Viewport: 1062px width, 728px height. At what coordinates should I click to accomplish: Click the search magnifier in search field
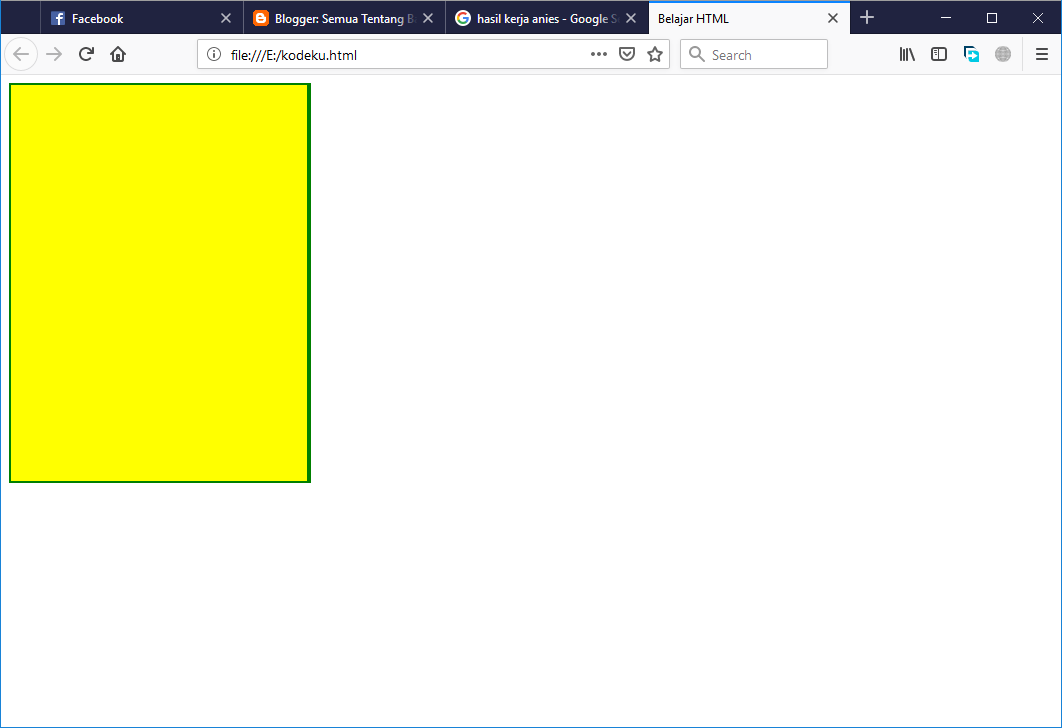(x=697, y=54)
